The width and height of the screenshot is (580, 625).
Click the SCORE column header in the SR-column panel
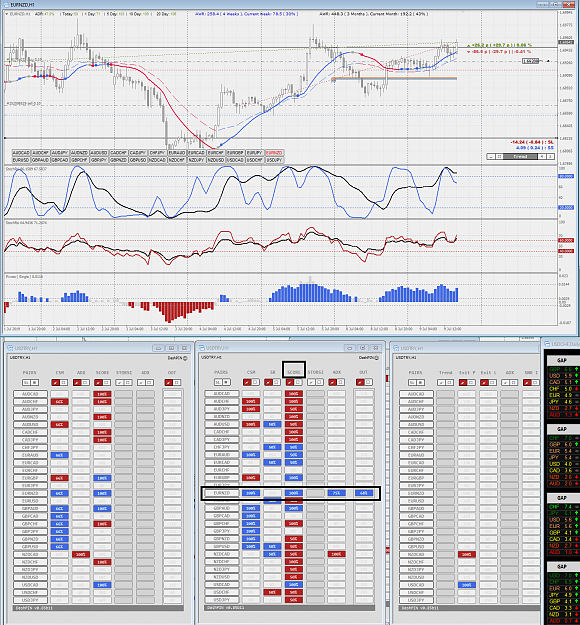coord(294,372)
